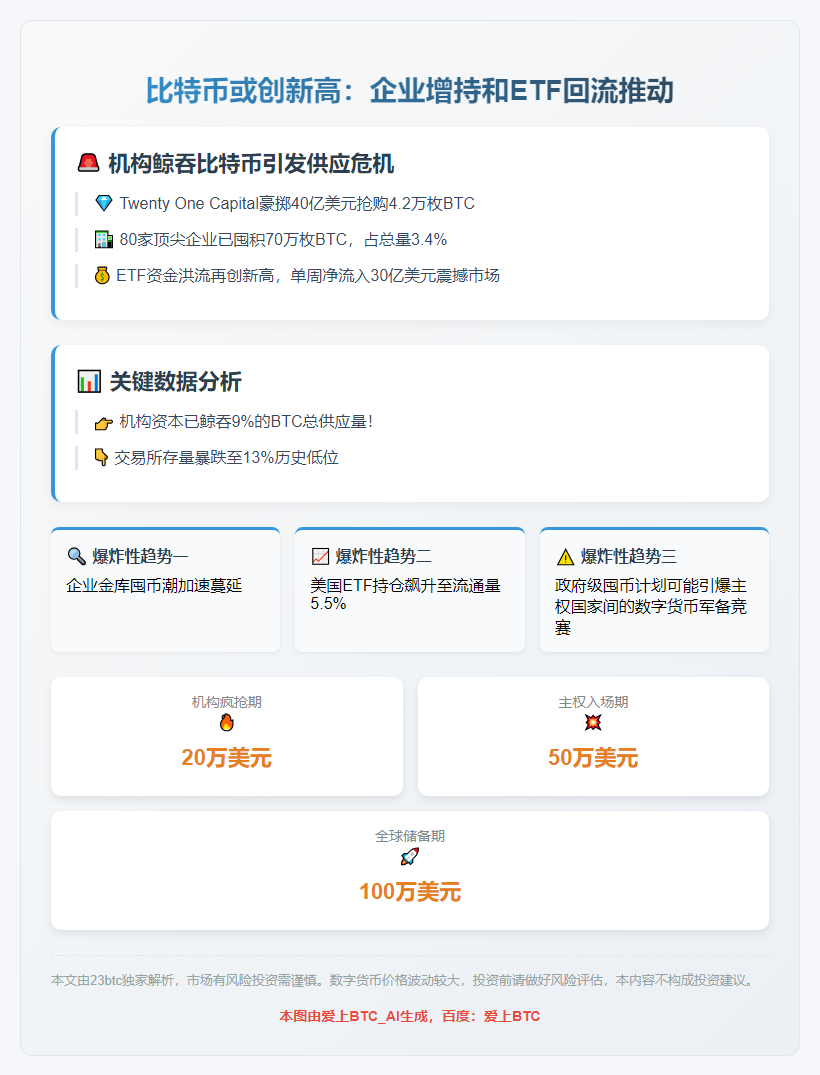The image size is (820, 1075).
Task: Click the line about 80家顶尖企业
Action: coord(283,239)
